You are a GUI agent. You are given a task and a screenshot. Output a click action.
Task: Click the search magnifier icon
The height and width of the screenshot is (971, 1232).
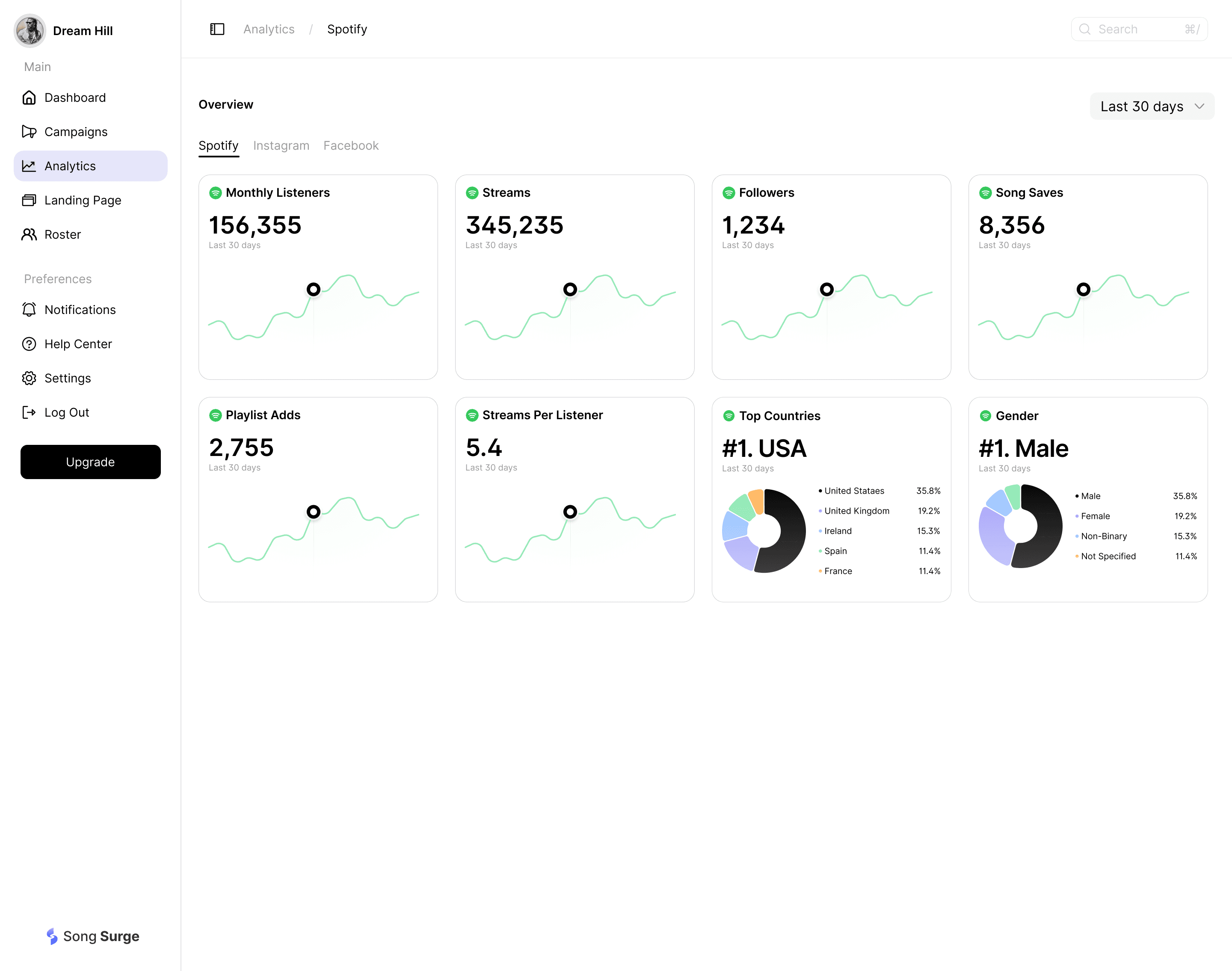point(1085,29)
